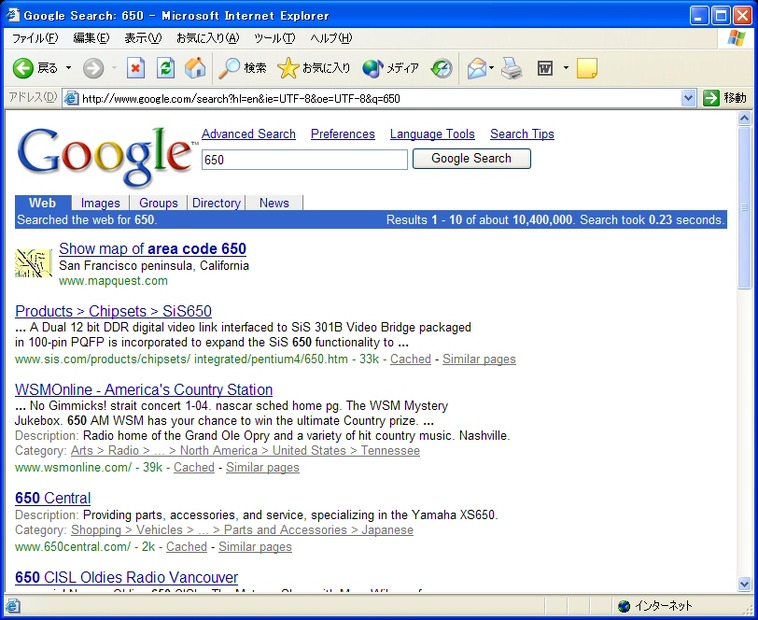The height and width of the screenshot is (620, 758).
Task: Open Products > Chipsets > SiS650 result
Action: [x=114, y=311]
